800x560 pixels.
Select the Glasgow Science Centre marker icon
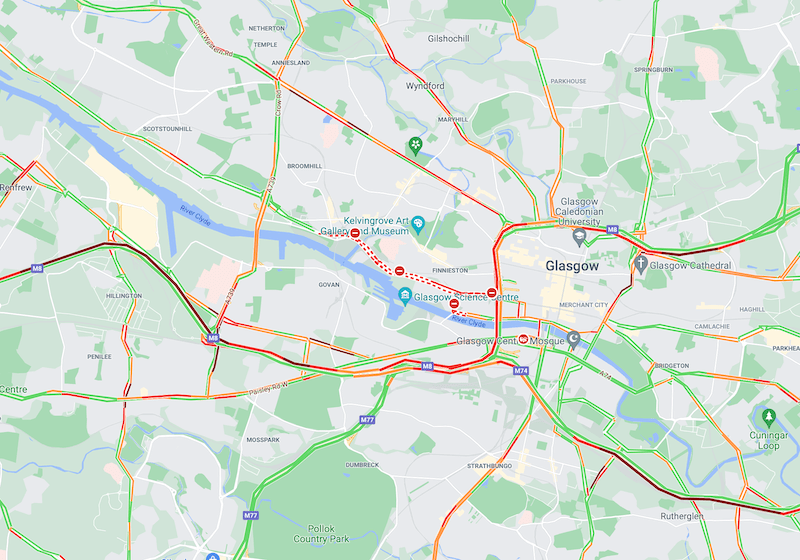click(405, 296)
